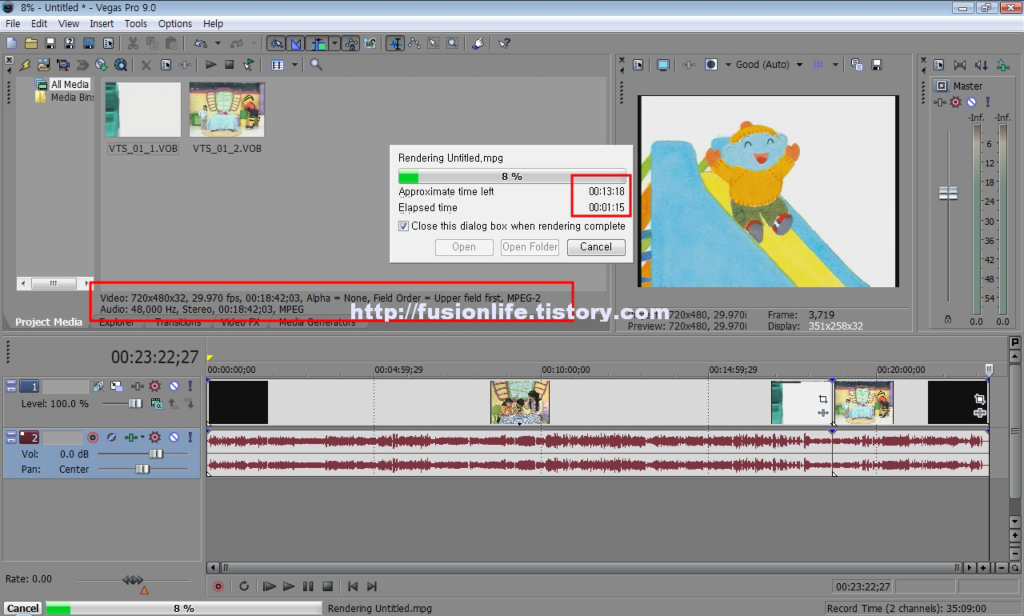Open Auto Ripple mode dropdown arrow

[334, 44]
